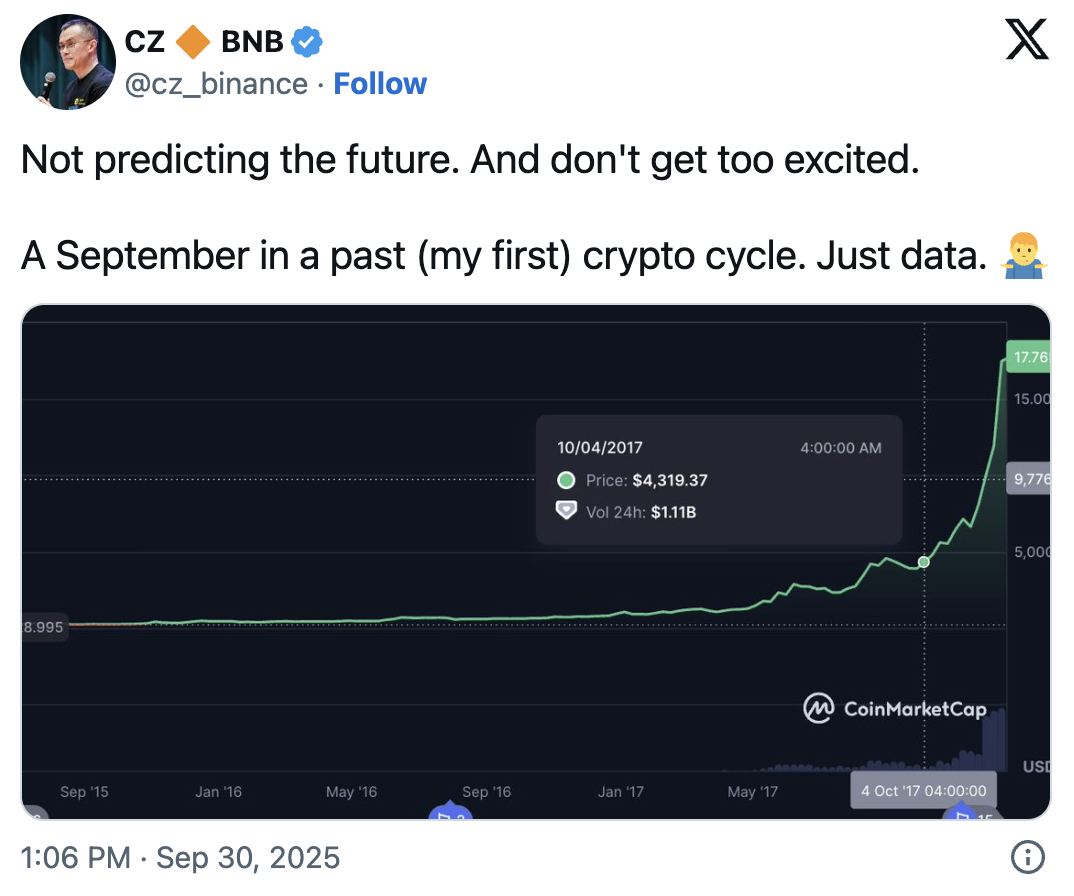Click the 8.995 label on left axis
The height and width of the screenshot is (896, 1074).
pos(44,626)
